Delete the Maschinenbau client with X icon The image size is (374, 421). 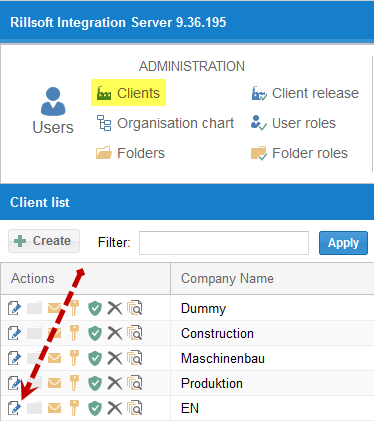[x=115, y=358]
